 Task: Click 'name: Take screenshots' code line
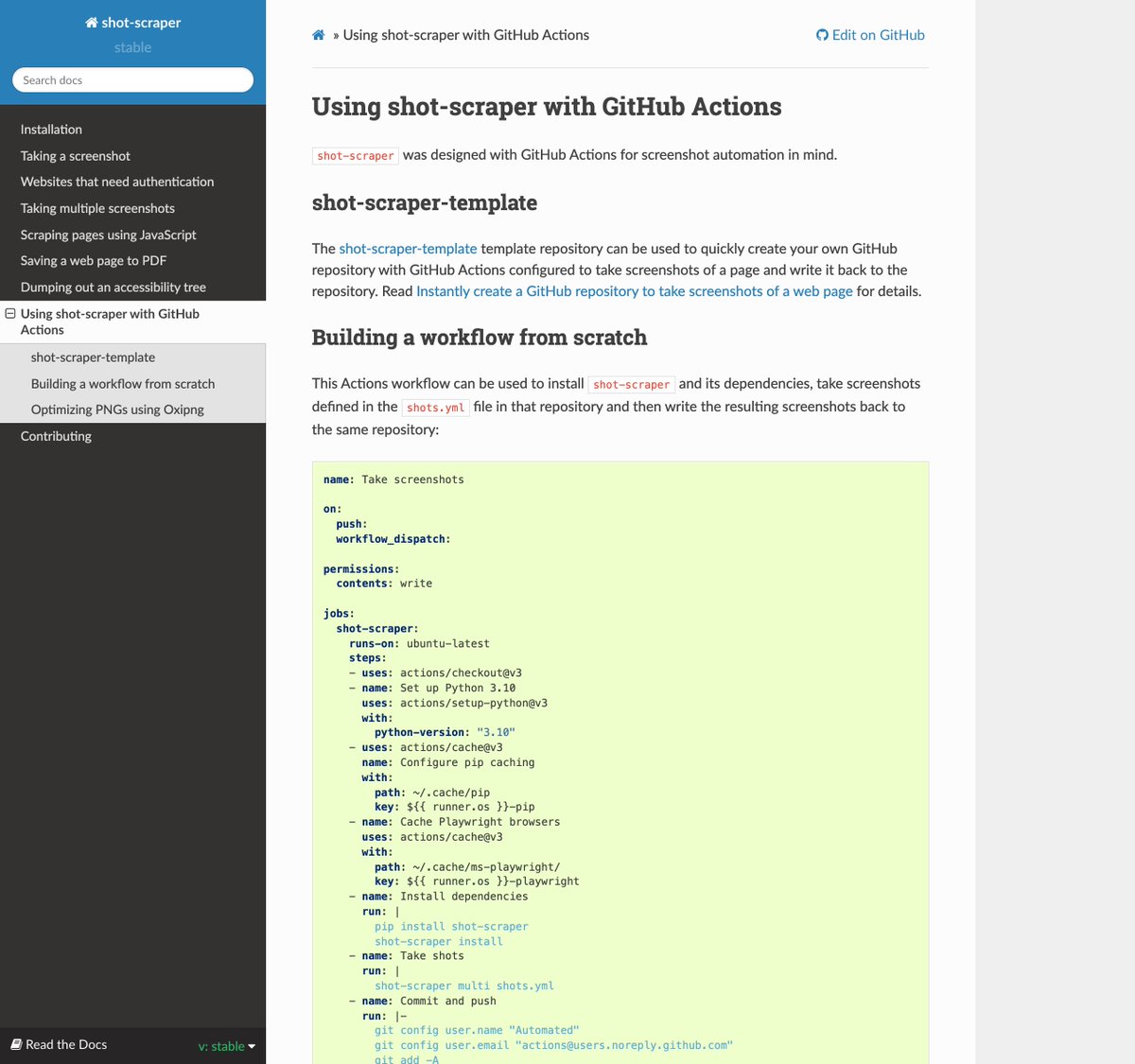[393, 480]
